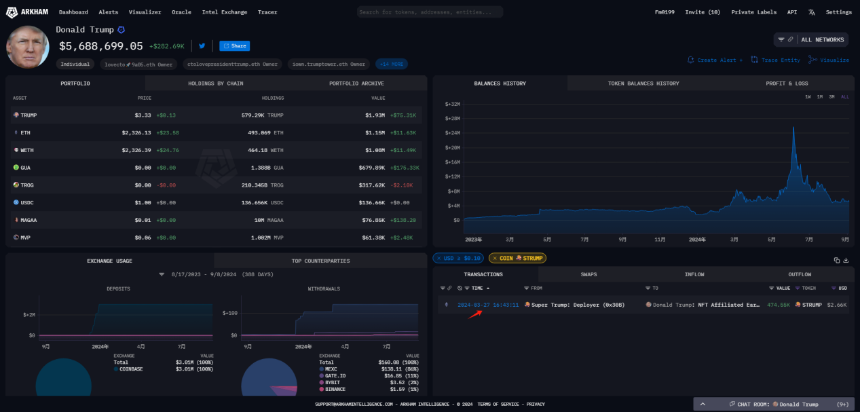Open the Tracer menu item
Image resolution: width=860 pixels, height=412 pixels.
267,12
